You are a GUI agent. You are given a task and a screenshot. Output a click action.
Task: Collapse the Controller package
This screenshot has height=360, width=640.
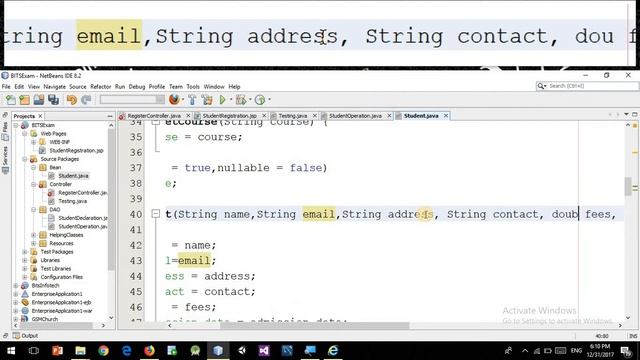(33, 184)
